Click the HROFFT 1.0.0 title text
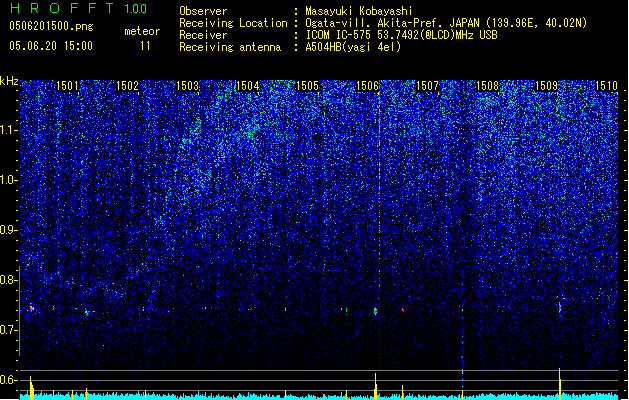The image size is (629, 400). pos(79,8)
